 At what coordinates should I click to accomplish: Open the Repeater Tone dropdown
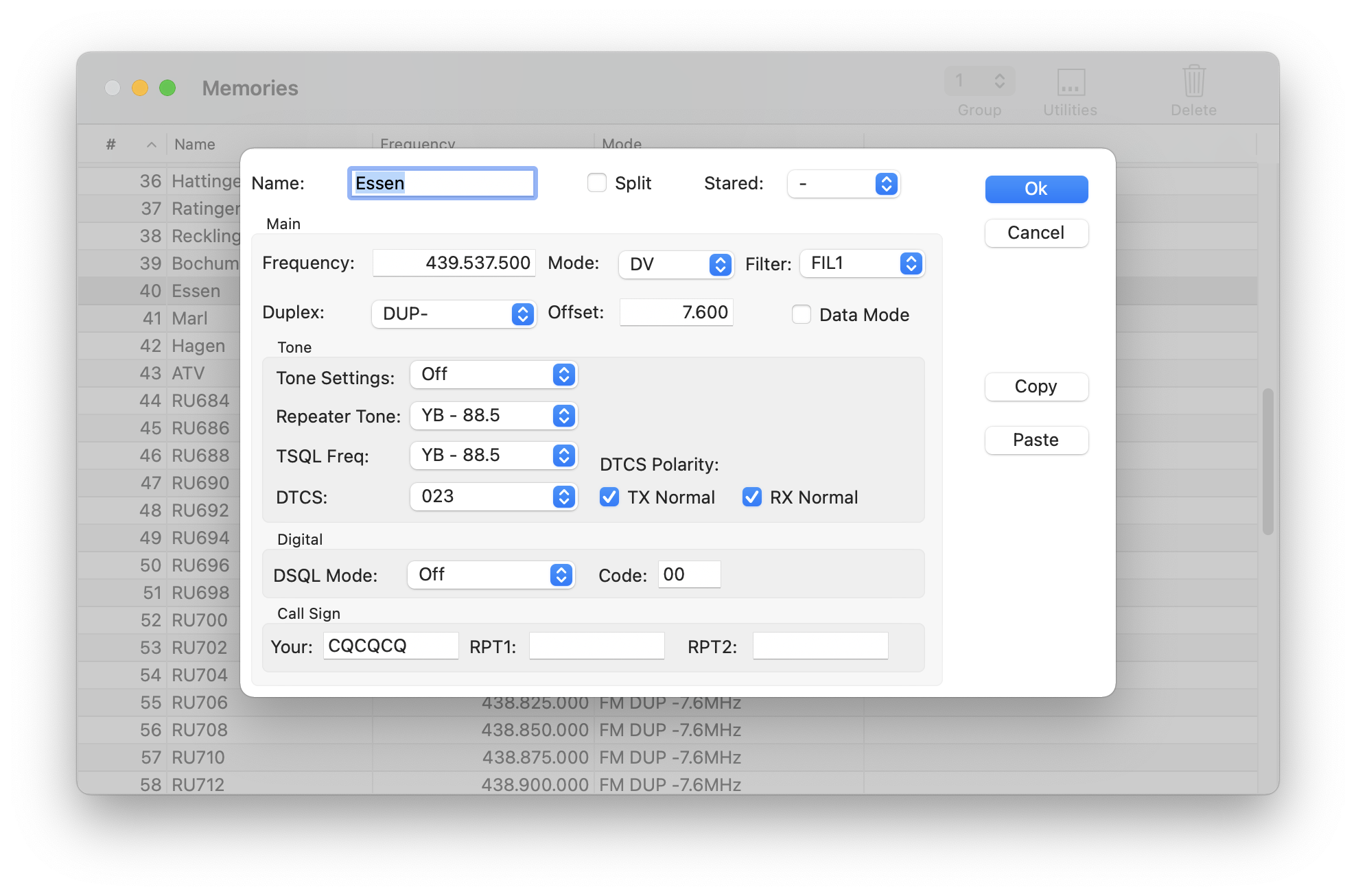tap(493, 416)
